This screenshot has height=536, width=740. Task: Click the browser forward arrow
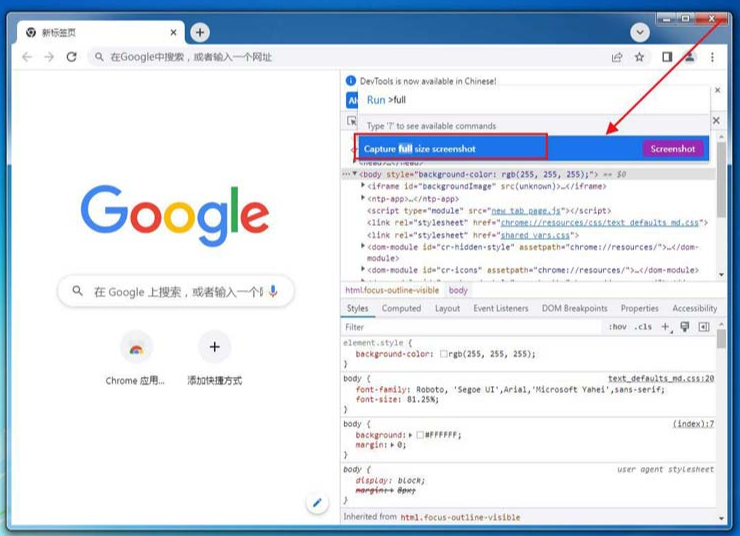tap(49, 57)
